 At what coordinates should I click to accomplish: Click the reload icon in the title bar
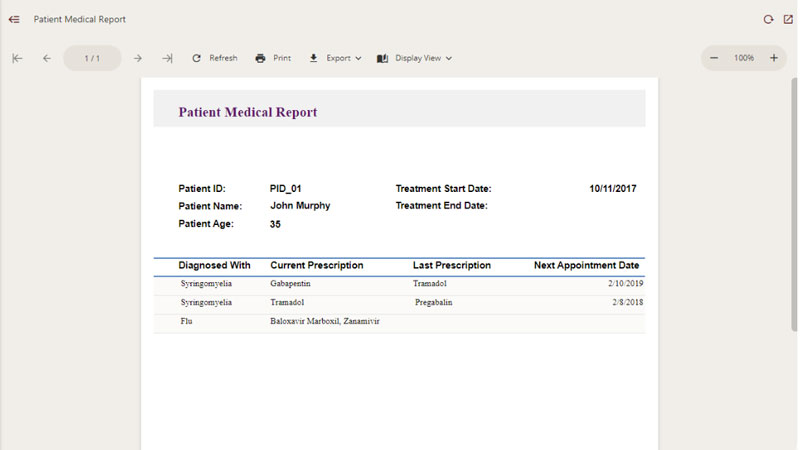[x=768, y=19]
